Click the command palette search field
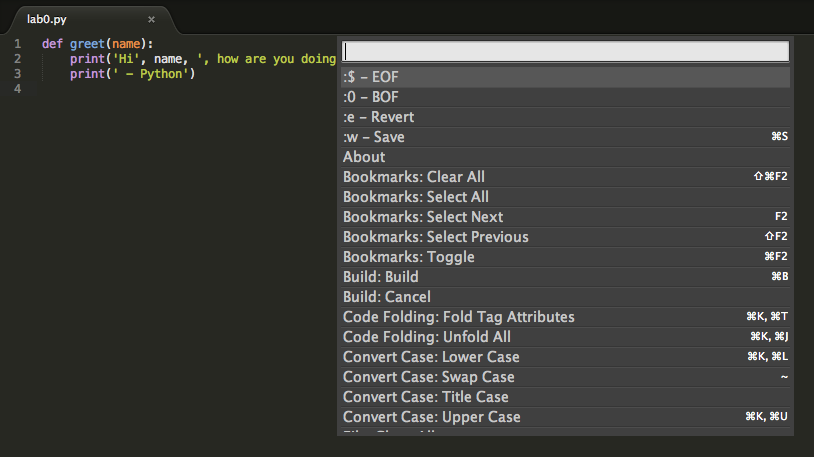814x457 pixels. tap(565, 51)
